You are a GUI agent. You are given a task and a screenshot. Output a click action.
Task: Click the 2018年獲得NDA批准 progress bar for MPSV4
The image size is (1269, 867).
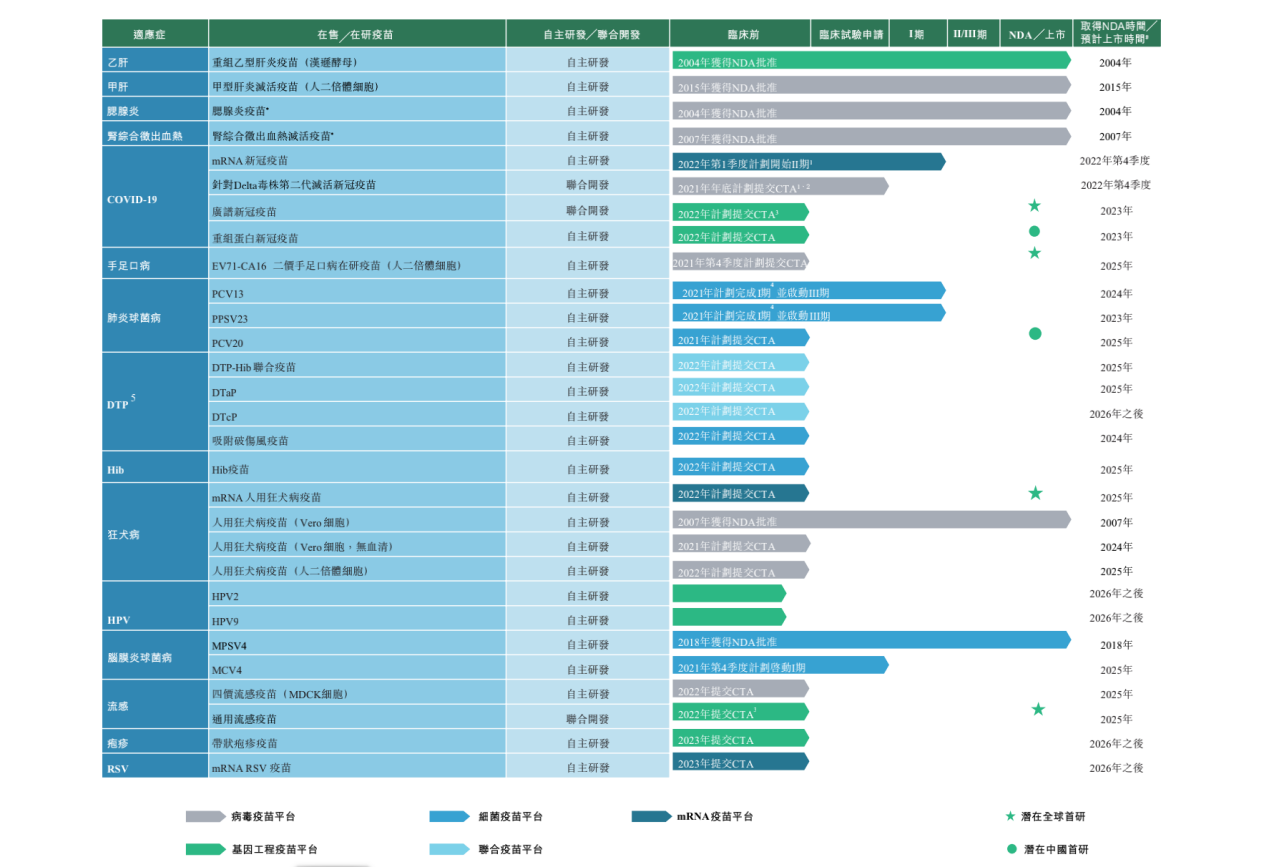[870, 640]
